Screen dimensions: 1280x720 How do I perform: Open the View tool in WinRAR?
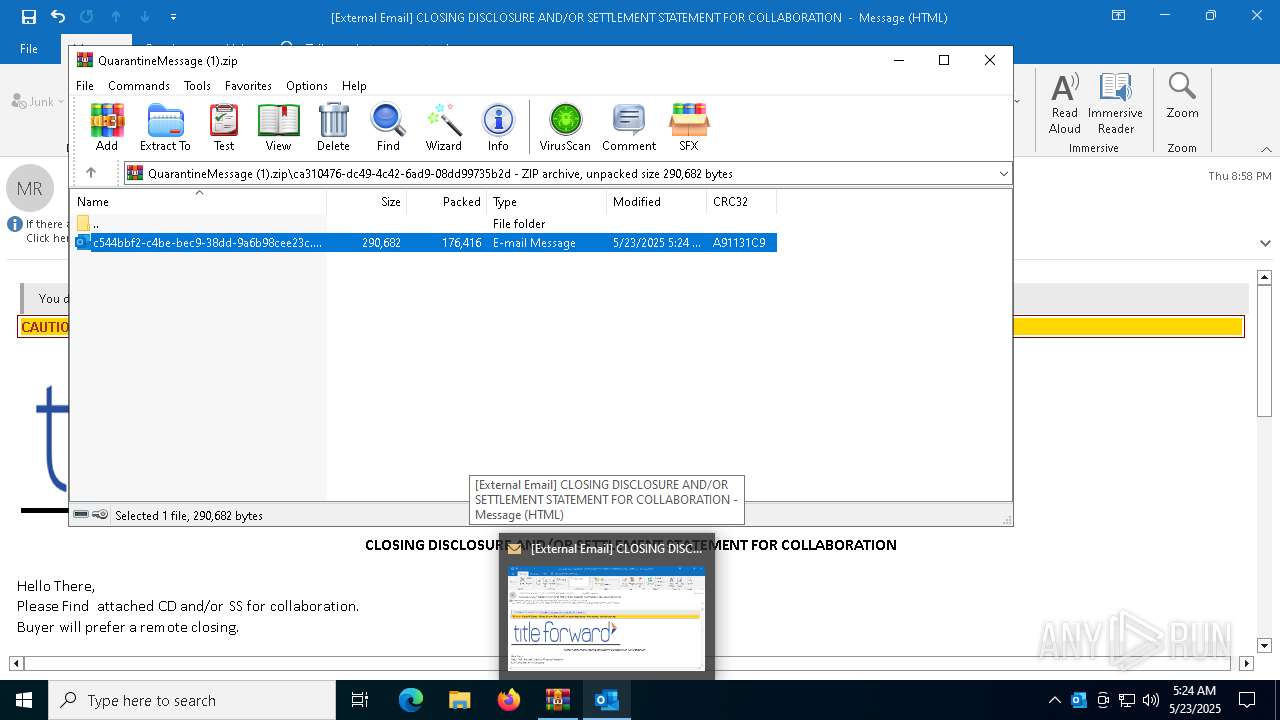click(278, 127)
